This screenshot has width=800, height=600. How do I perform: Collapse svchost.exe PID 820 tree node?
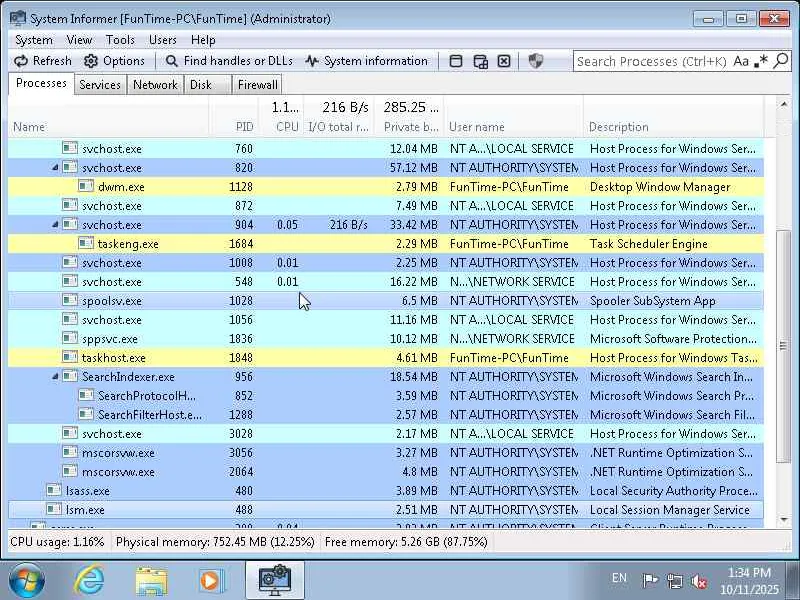55,167
